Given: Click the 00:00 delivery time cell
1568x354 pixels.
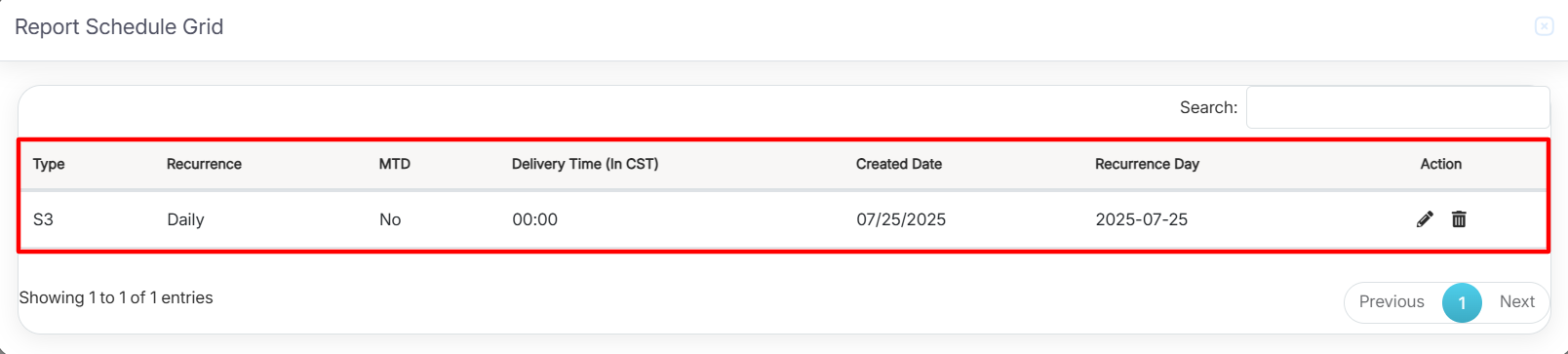Looking at the screenshot, I should pyautogui.click(x=535, y=219).
